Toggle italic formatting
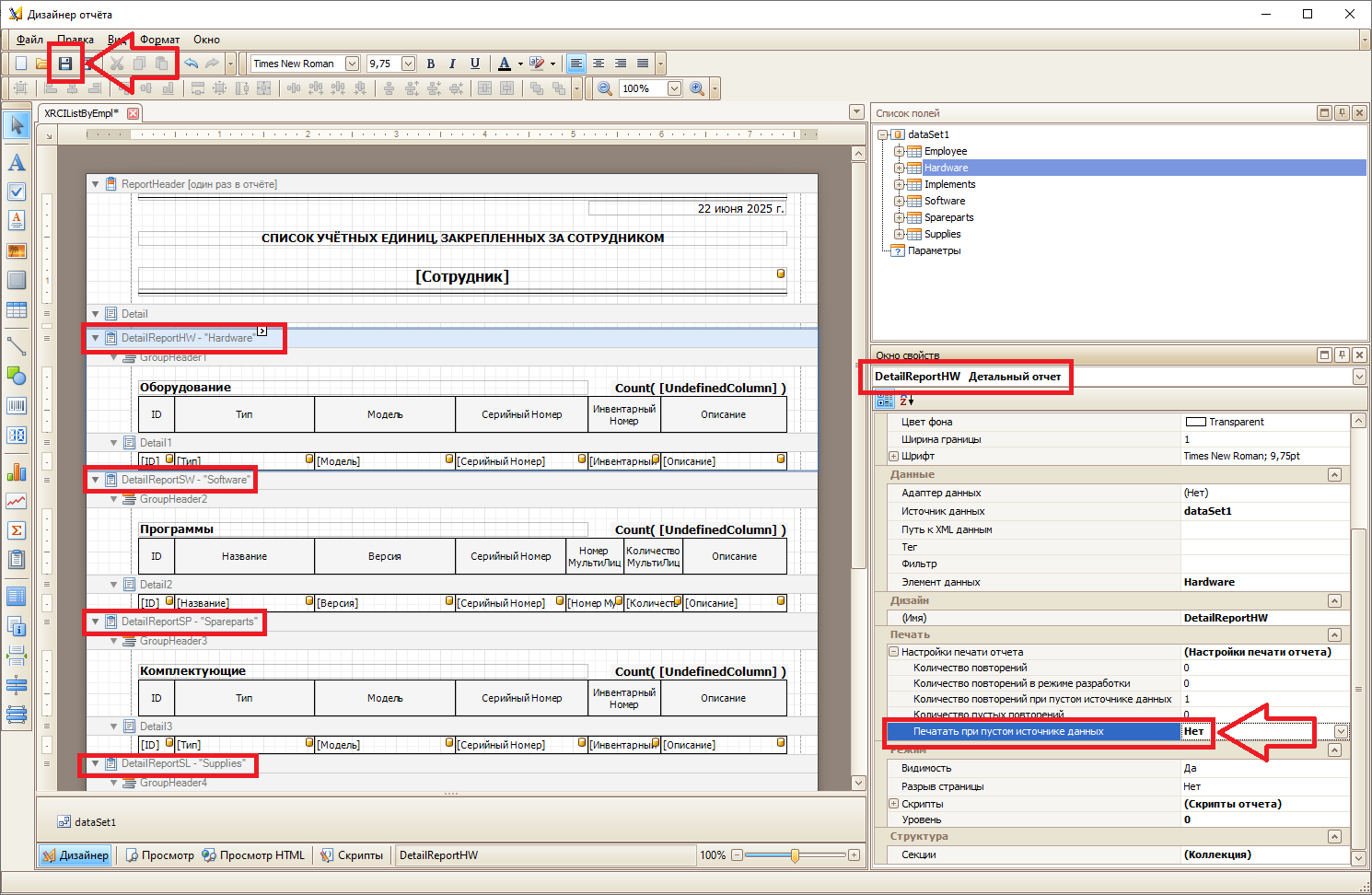Screen dimensions: 1372x895 [x=452, y=64]
